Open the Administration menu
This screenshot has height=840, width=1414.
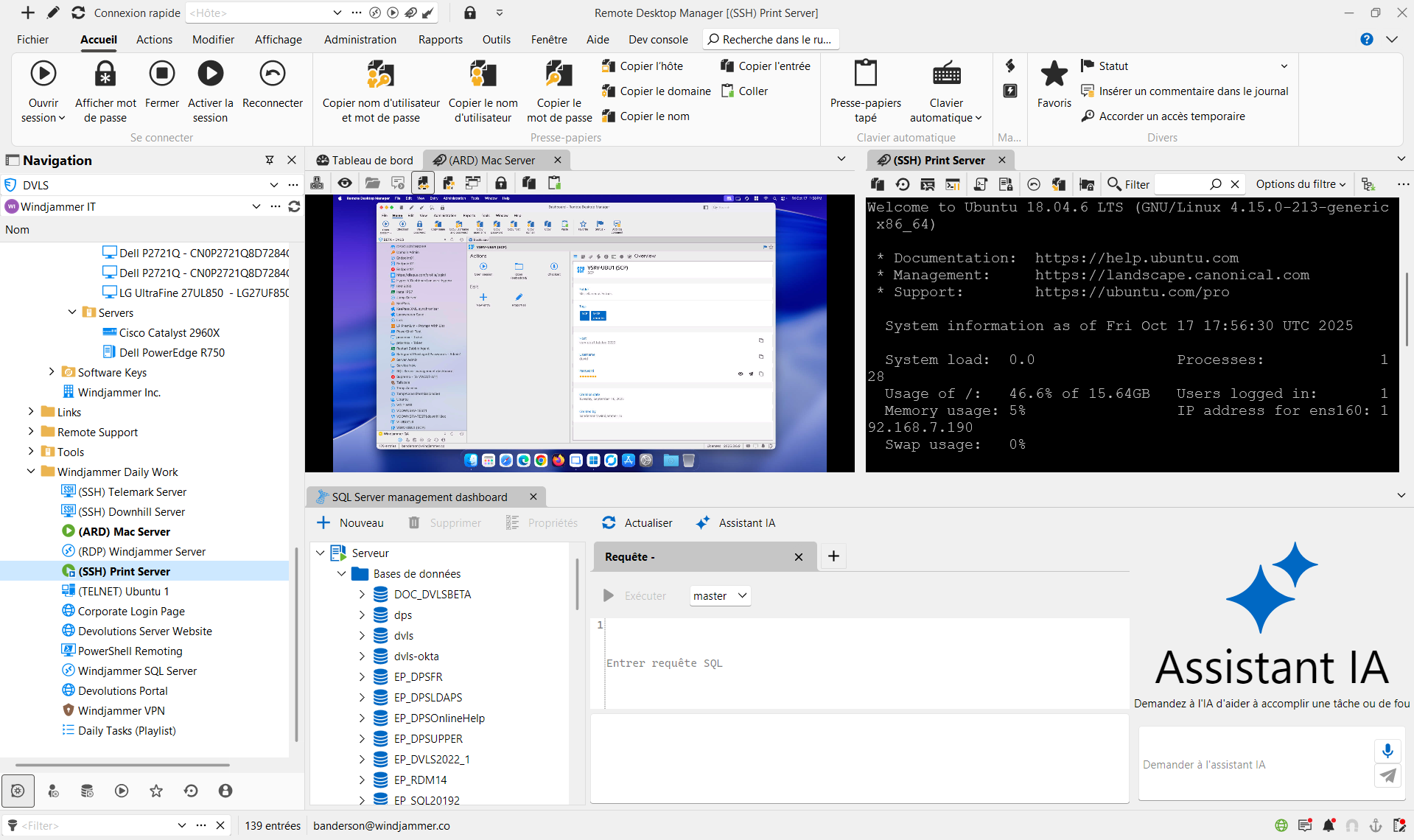tap(360, 39)
